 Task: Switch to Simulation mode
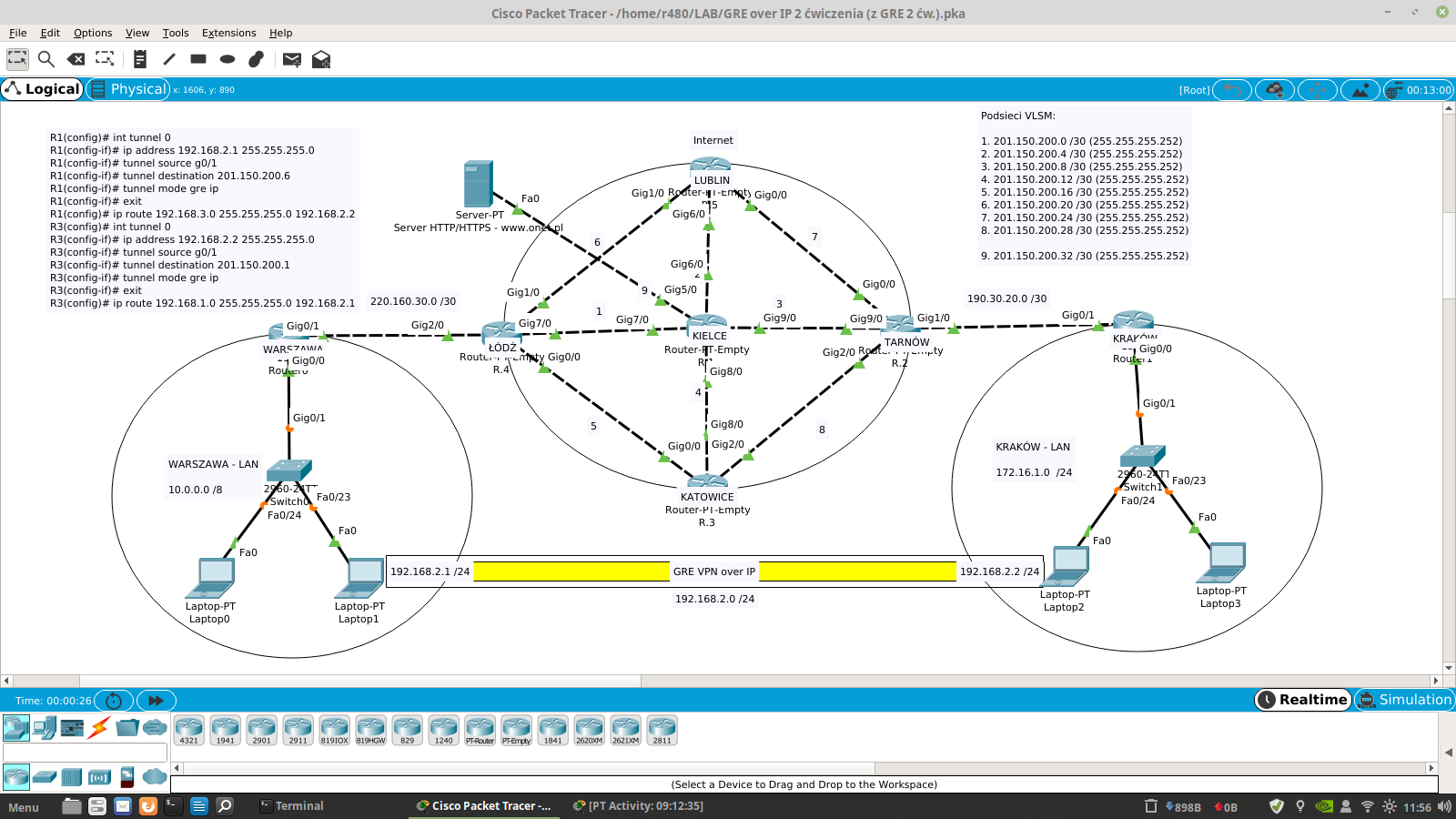coord(1404,700)
